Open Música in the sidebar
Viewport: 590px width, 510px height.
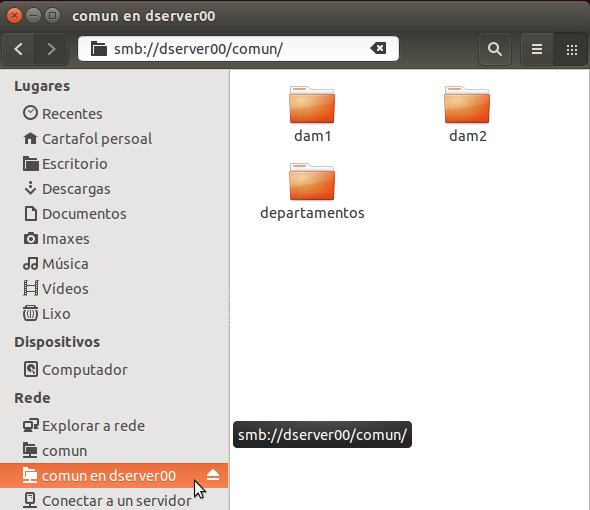pyautogui.click(x=114, y=263)
